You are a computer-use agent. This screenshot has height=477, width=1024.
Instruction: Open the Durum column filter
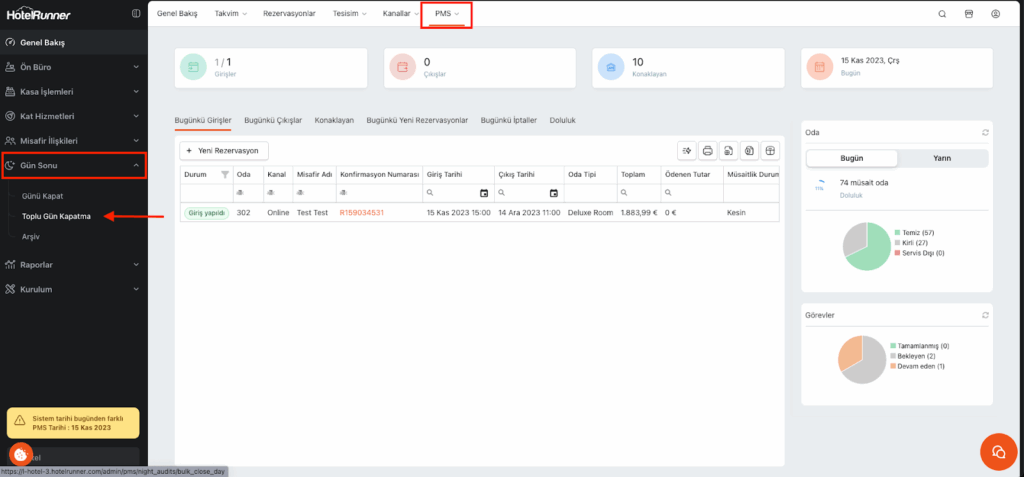tap(224, 173)
